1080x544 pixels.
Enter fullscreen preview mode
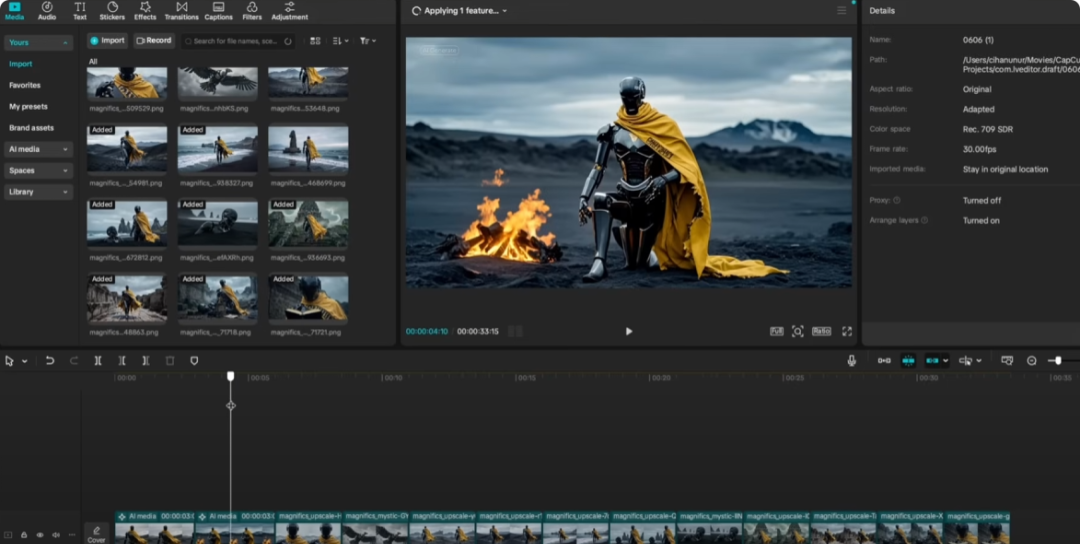847,331
